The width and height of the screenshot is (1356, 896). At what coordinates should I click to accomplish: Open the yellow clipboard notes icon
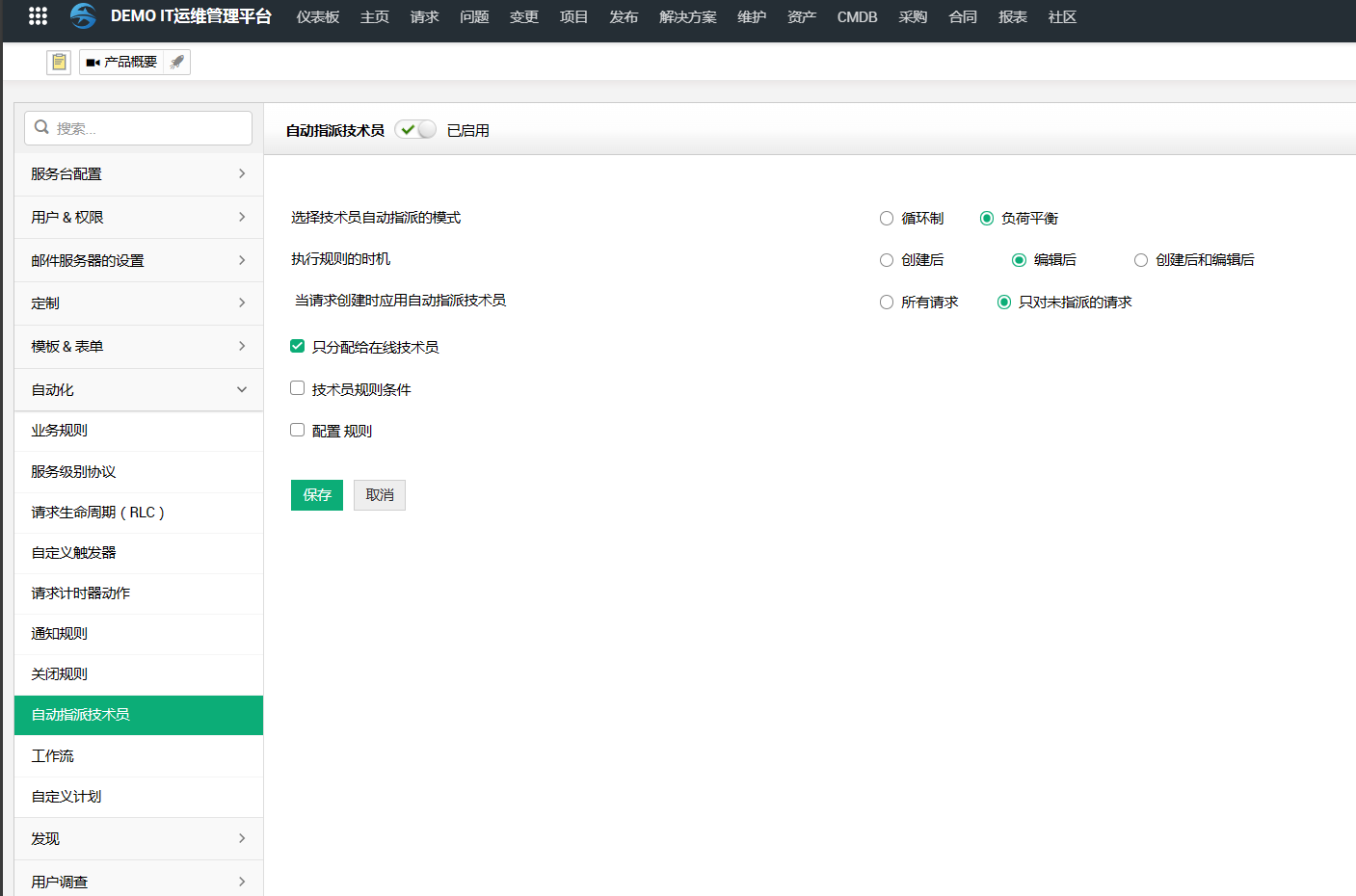click(x=59, y=63)
